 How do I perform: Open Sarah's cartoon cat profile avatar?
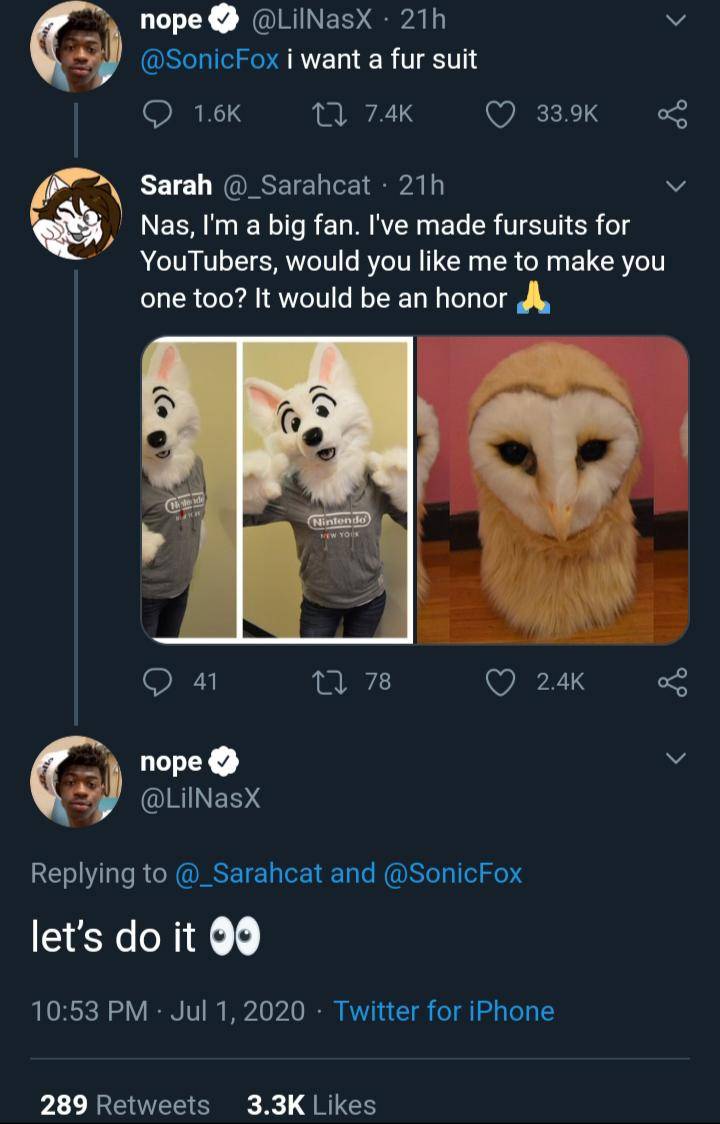click(76, 214)
